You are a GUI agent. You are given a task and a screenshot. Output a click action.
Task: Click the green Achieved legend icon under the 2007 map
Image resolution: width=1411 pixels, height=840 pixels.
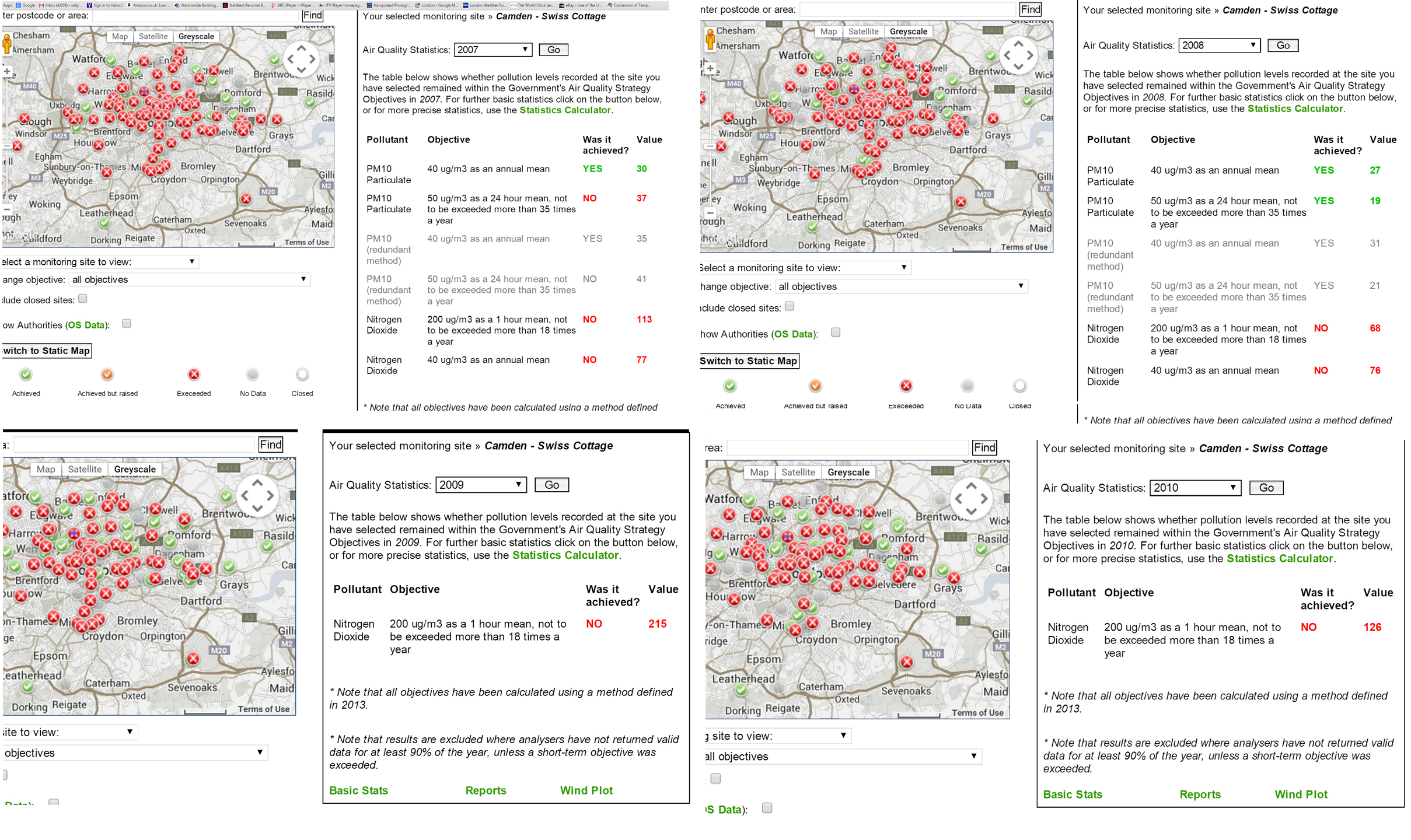(x=26, y=374)
